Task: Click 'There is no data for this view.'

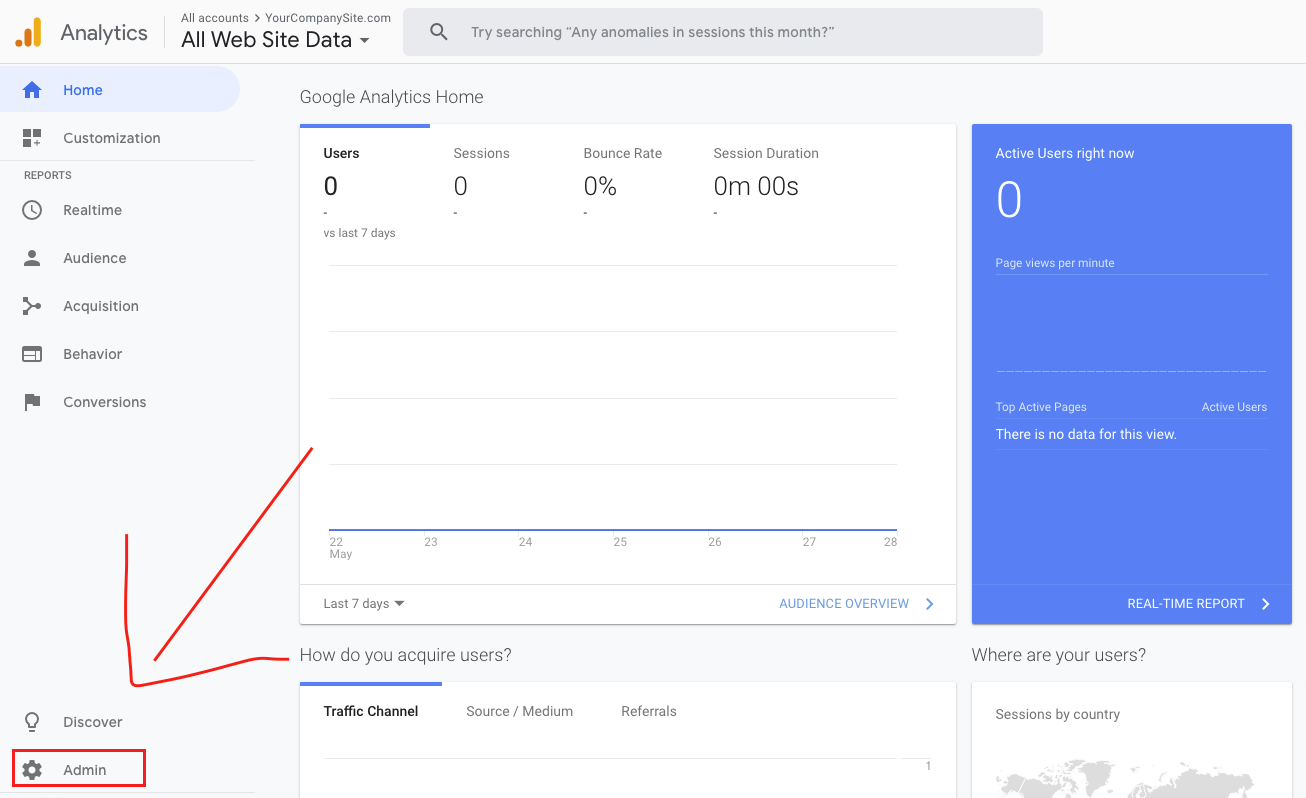Action: (1086, 434)
